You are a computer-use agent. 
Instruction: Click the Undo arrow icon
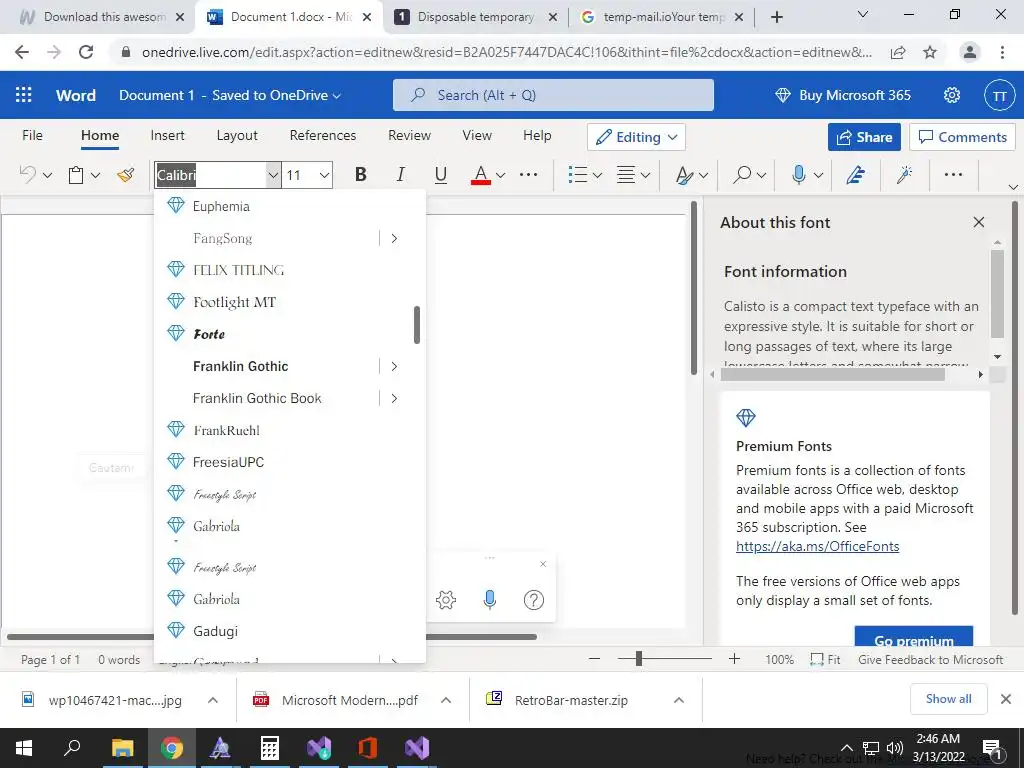tap(27, 174)
